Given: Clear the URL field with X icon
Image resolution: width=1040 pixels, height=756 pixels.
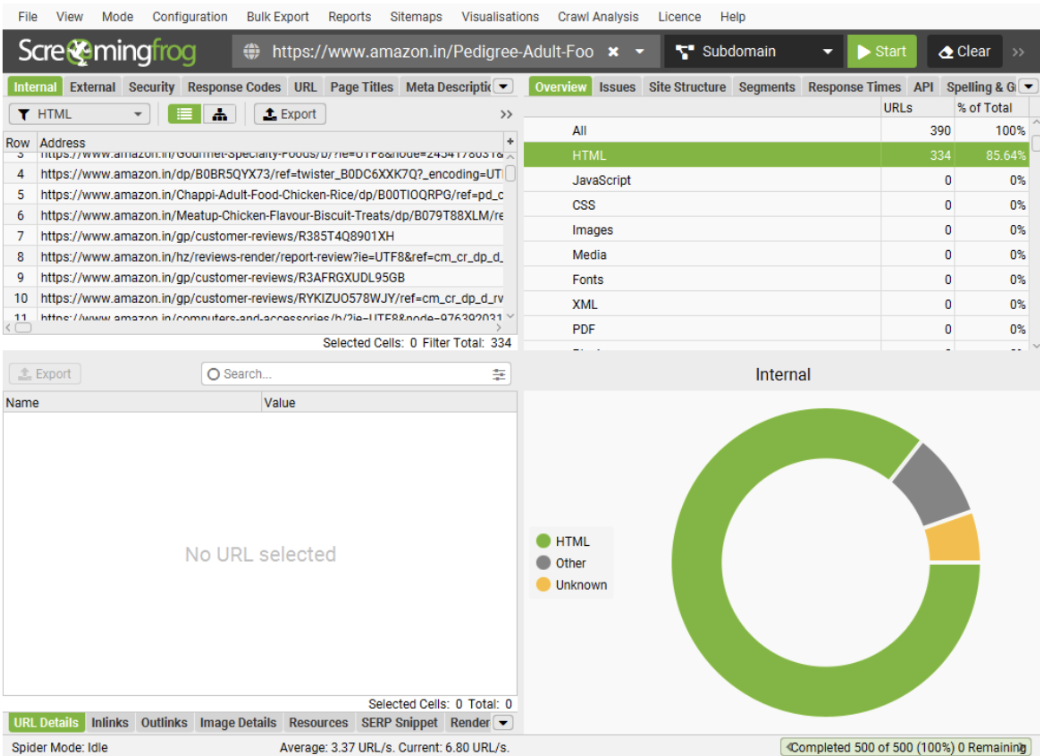Looking at the screenshot, I should pos(614,51).
